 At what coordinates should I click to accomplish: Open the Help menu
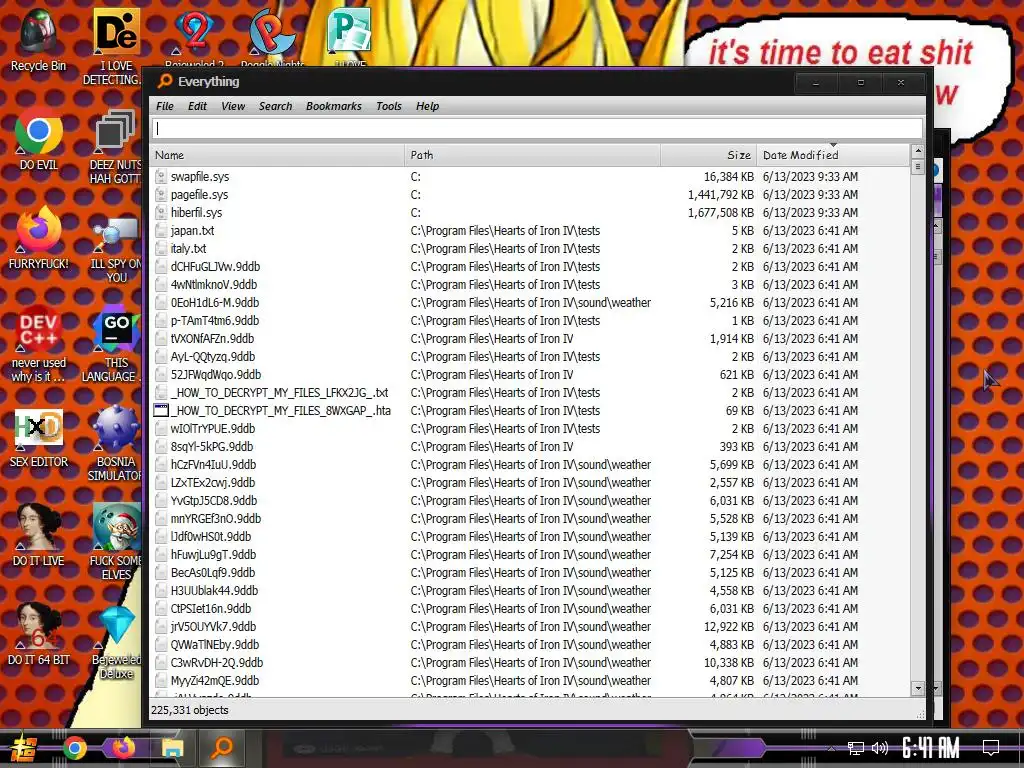(x=427, y=106)
